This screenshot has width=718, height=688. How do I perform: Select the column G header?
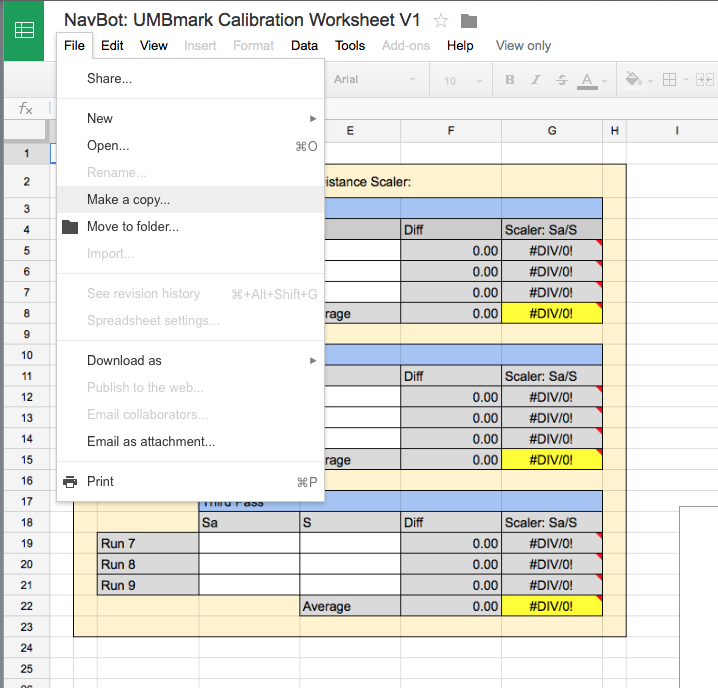click(x=552, y=130)
